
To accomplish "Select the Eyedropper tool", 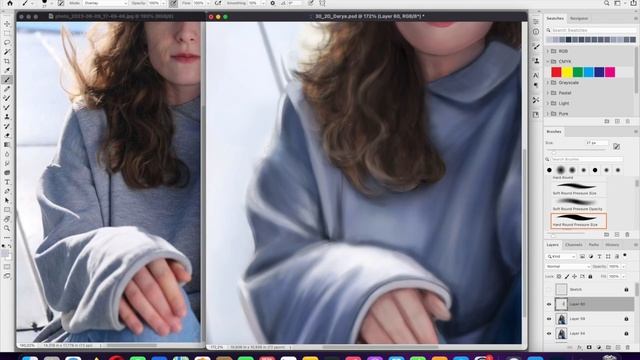I will coord(7,70).
